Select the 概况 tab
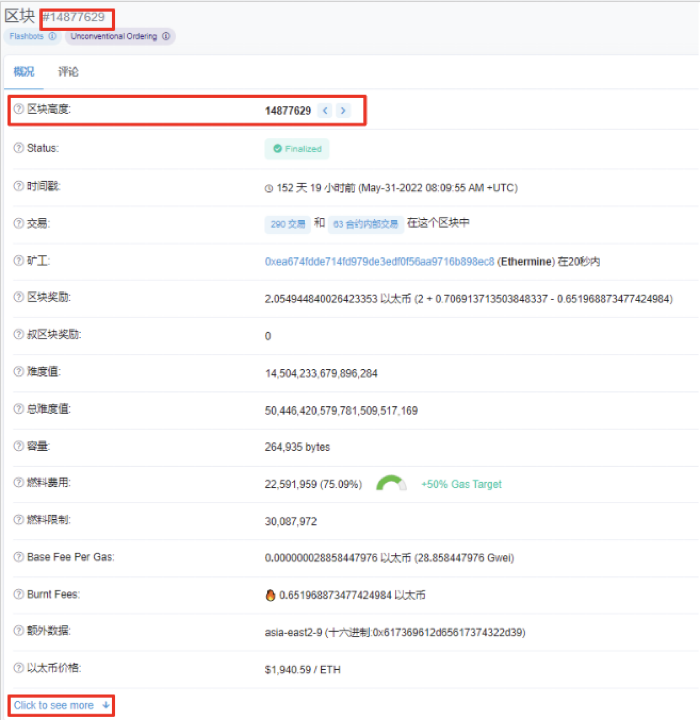Viewport: 700px width, 720px height. (24, 72)
